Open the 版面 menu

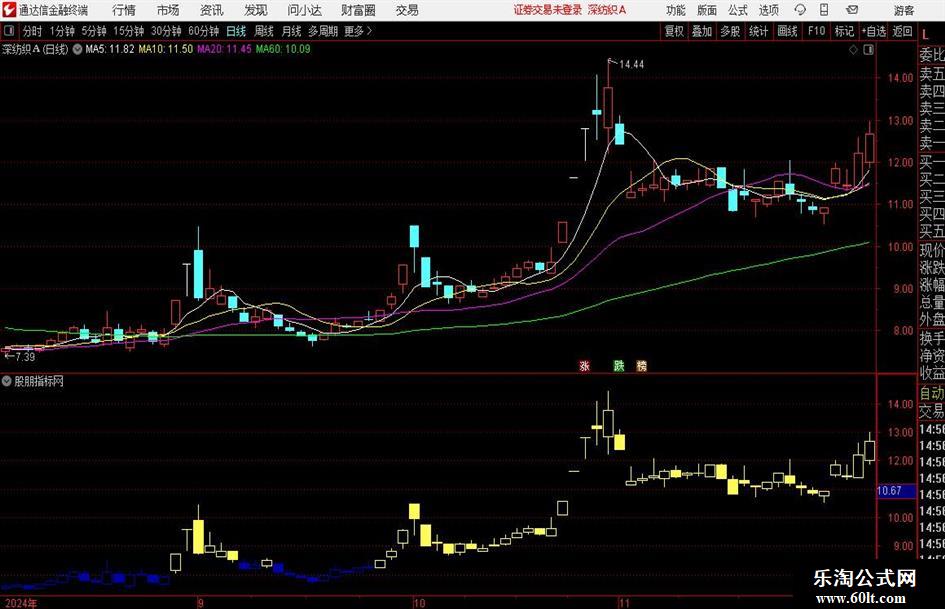(706, 10)
